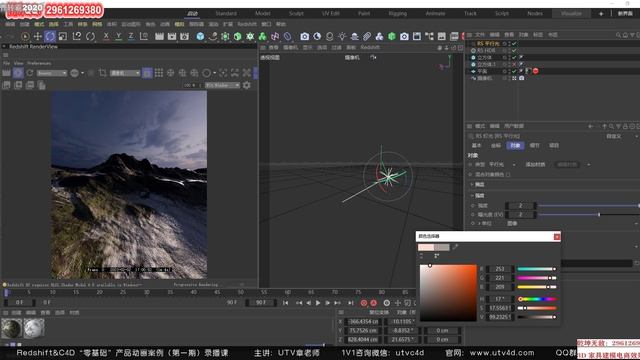Adjust the hue rainbow slider
The width and height of the screenshot is (640, 360).
pyautogui.click(x=537, y=299)
